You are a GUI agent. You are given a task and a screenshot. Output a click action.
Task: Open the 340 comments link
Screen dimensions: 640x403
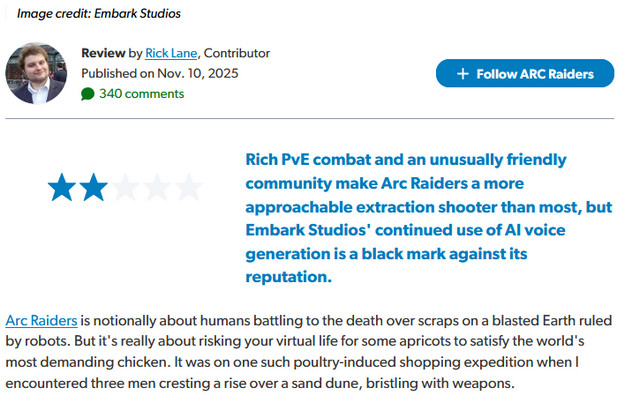pyautogui.click(x=141, y=93)
